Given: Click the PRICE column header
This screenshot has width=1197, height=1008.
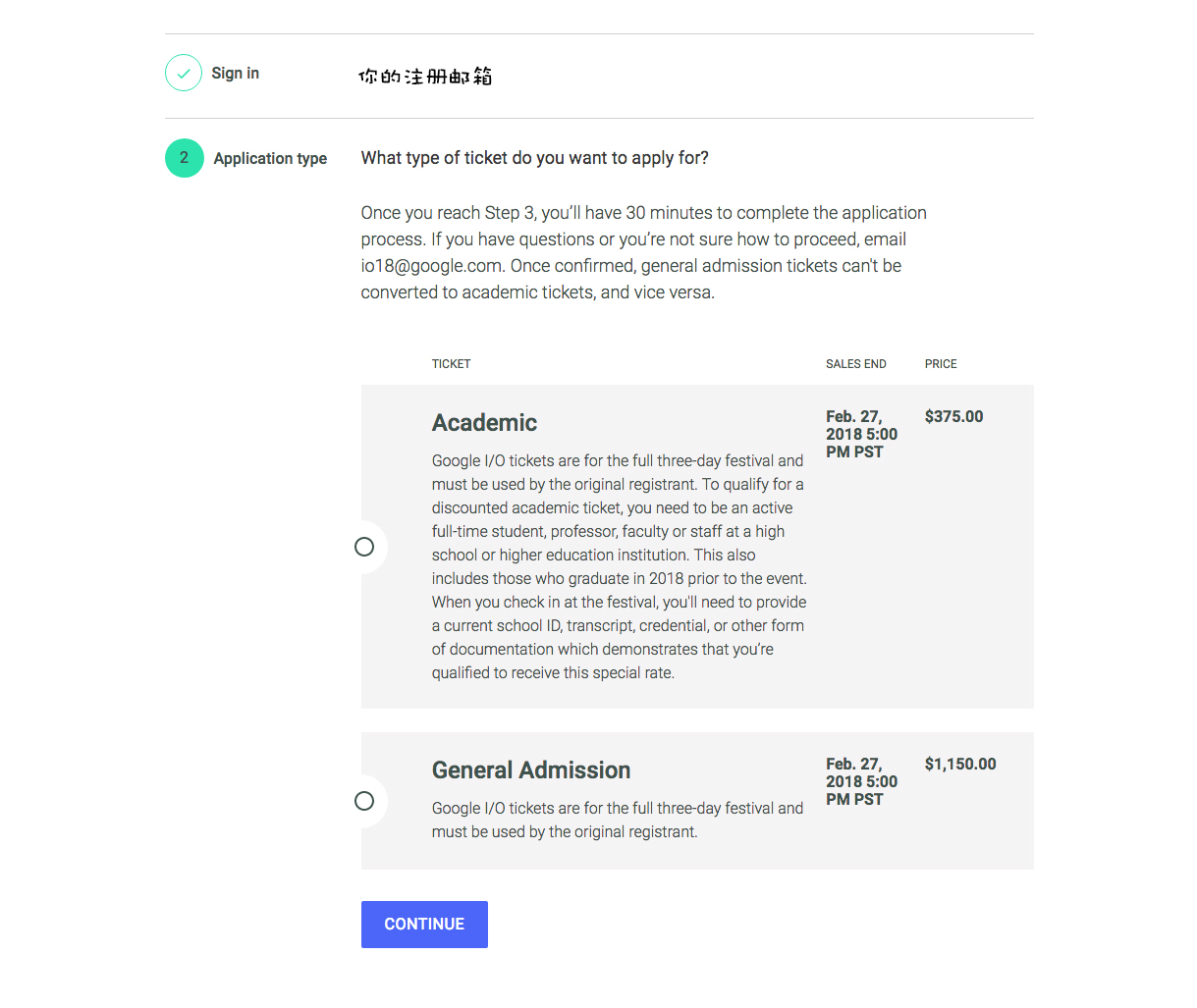Looking at the screenshot, I should click(x=940, y=364).
